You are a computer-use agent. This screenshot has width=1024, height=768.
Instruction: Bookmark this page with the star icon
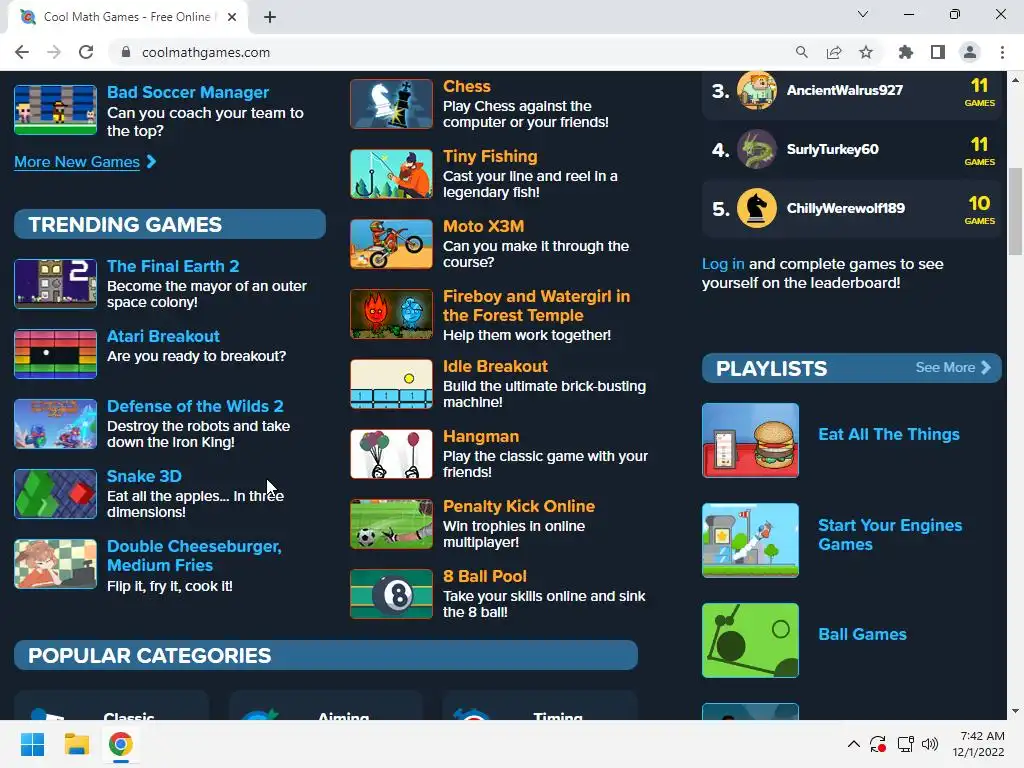point(866,52)
